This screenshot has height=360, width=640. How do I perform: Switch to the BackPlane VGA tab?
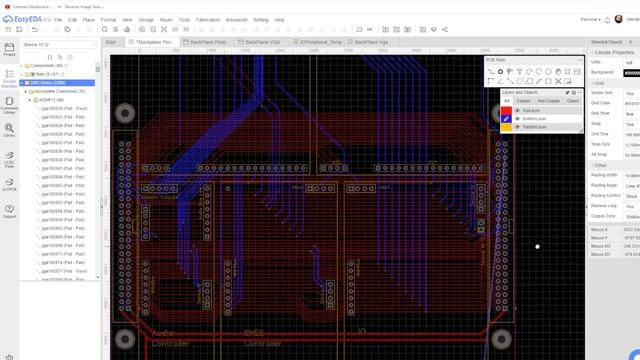pos(262,42)
